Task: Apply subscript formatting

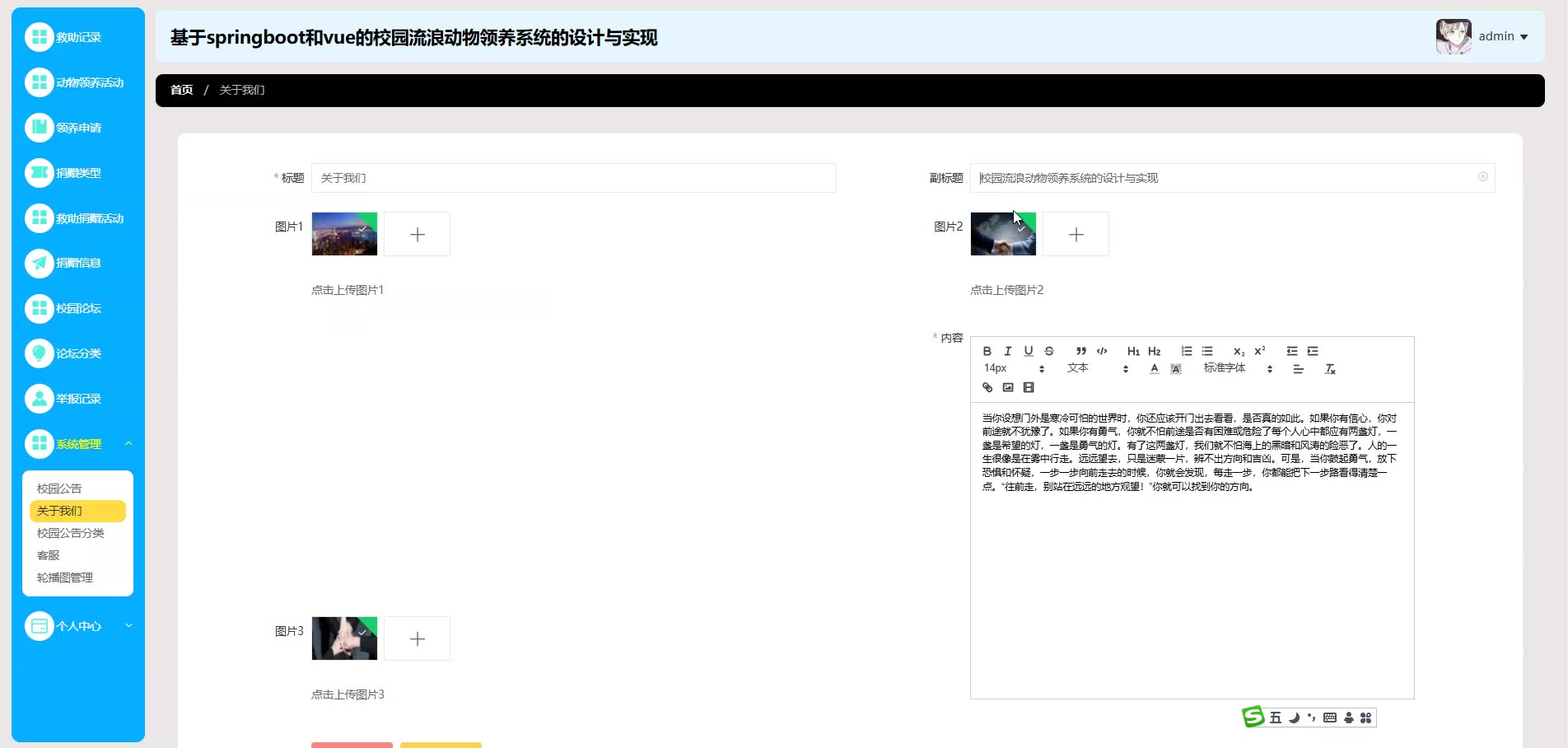Action: [1239, 351]
